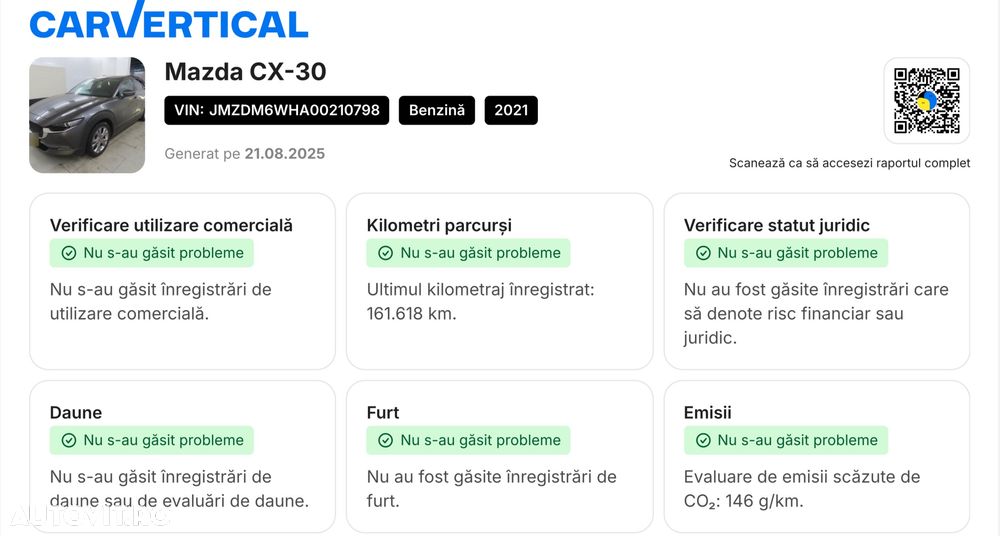Click the Furt status badge
Screen dimensions: 1000x536
(469, 440)
